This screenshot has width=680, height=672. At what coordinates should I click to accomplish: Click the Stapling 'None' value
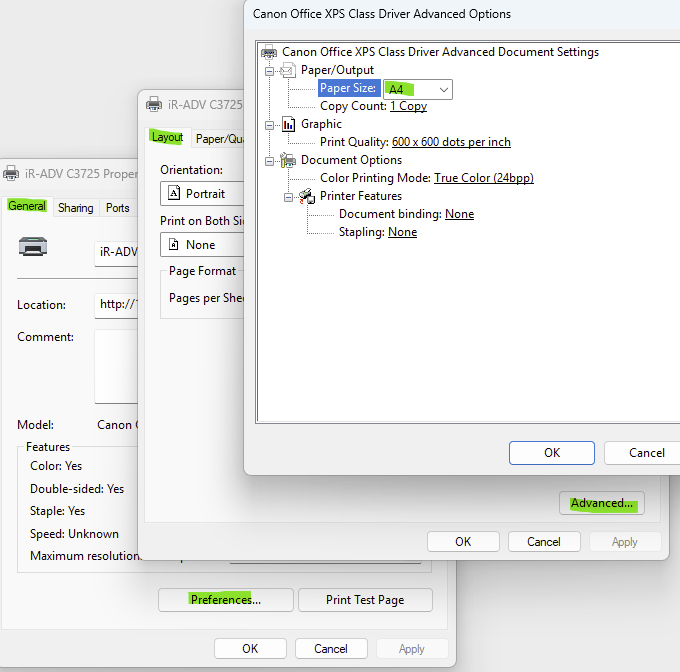click(402, 232)
